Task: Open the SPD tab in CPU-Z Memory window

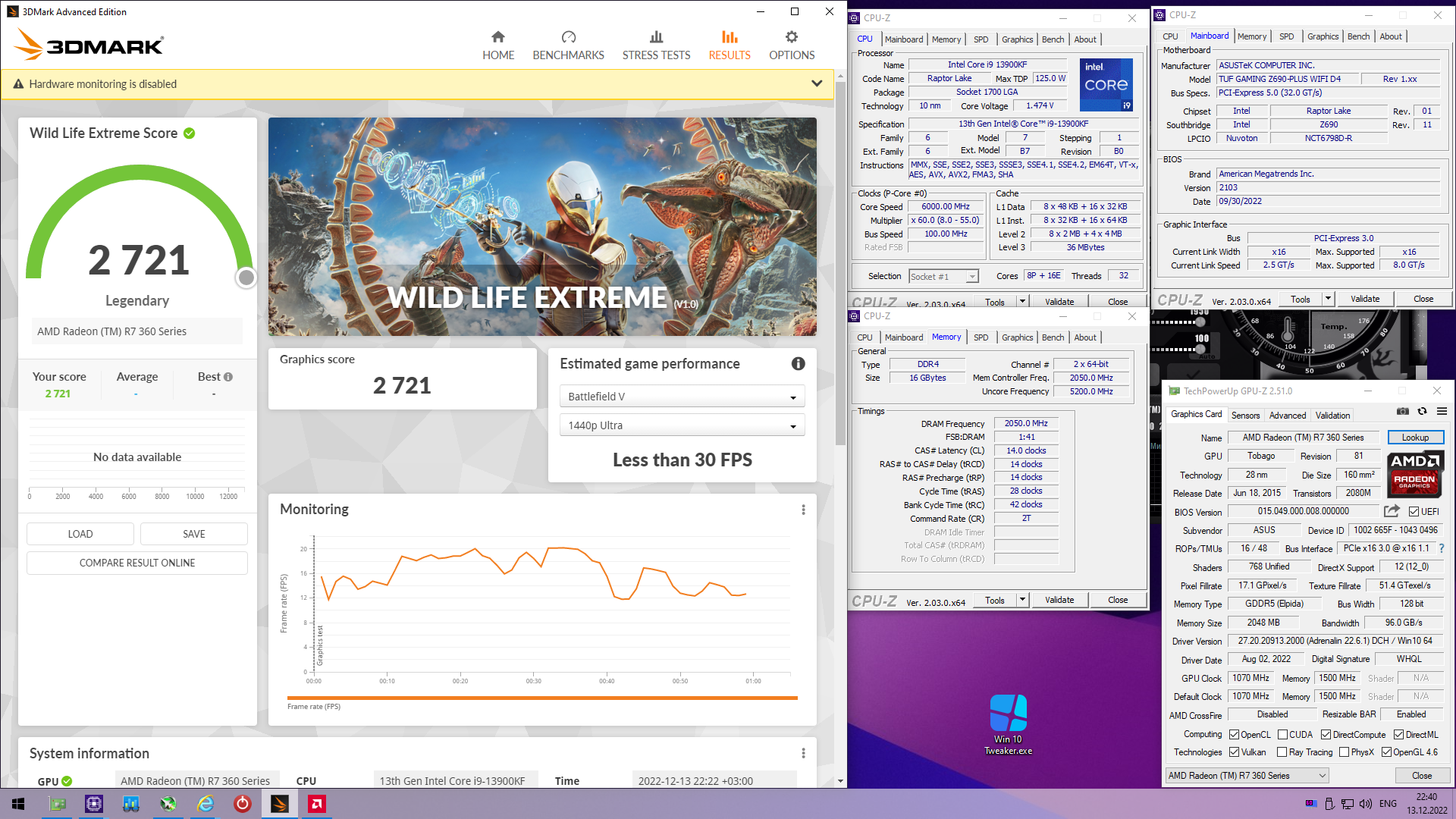Action: (981, 337)
